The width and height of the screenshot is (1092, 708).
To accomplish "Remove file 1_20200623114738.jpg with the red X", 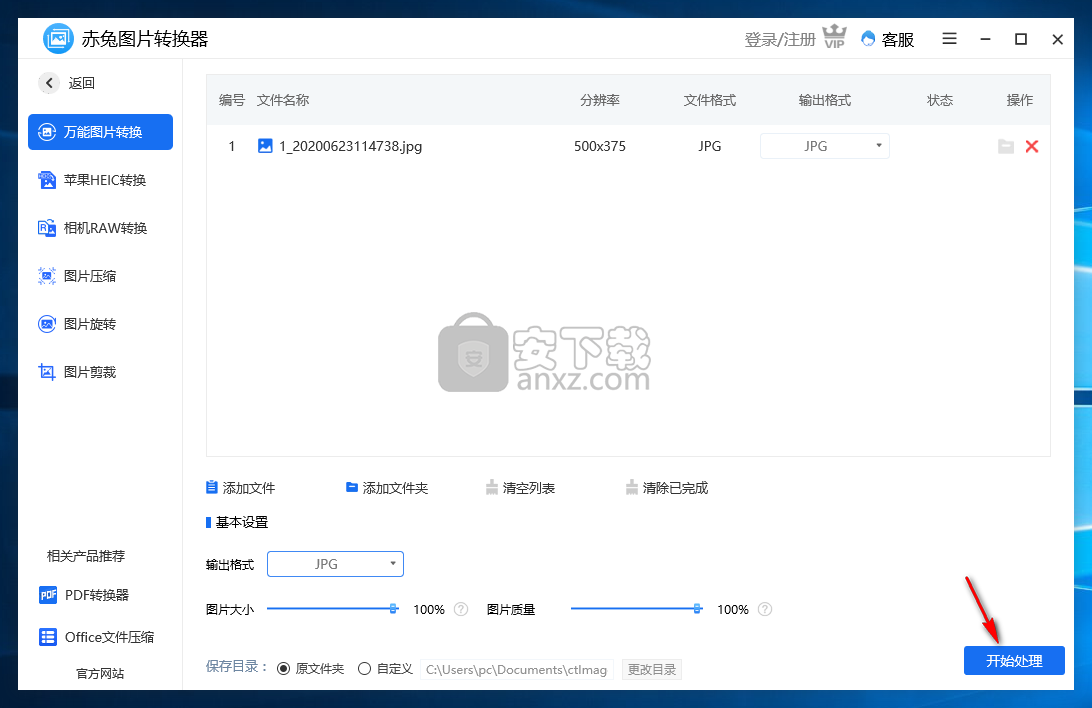I will tap(1032, 146).
